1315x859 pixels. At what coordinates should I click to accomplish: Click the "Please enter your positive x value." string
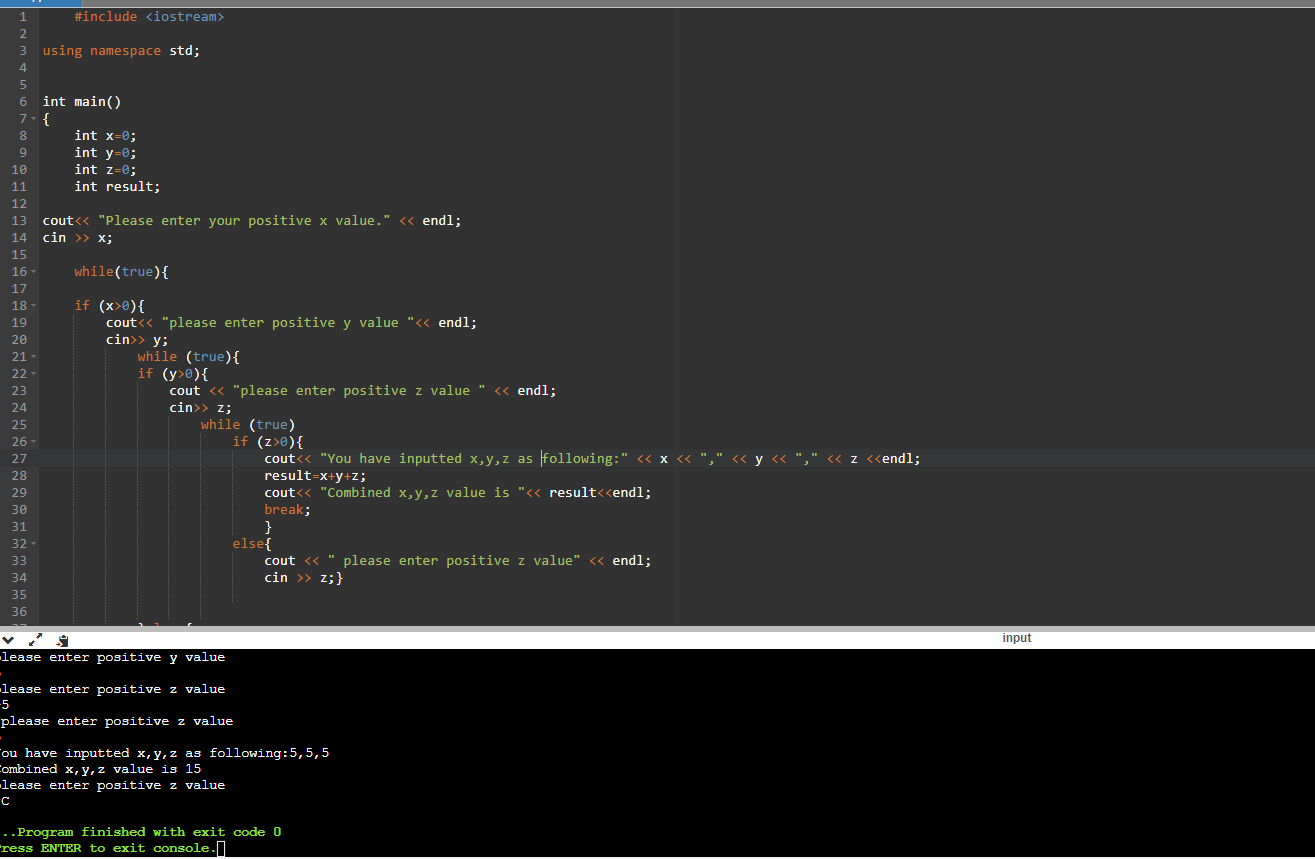244,221
